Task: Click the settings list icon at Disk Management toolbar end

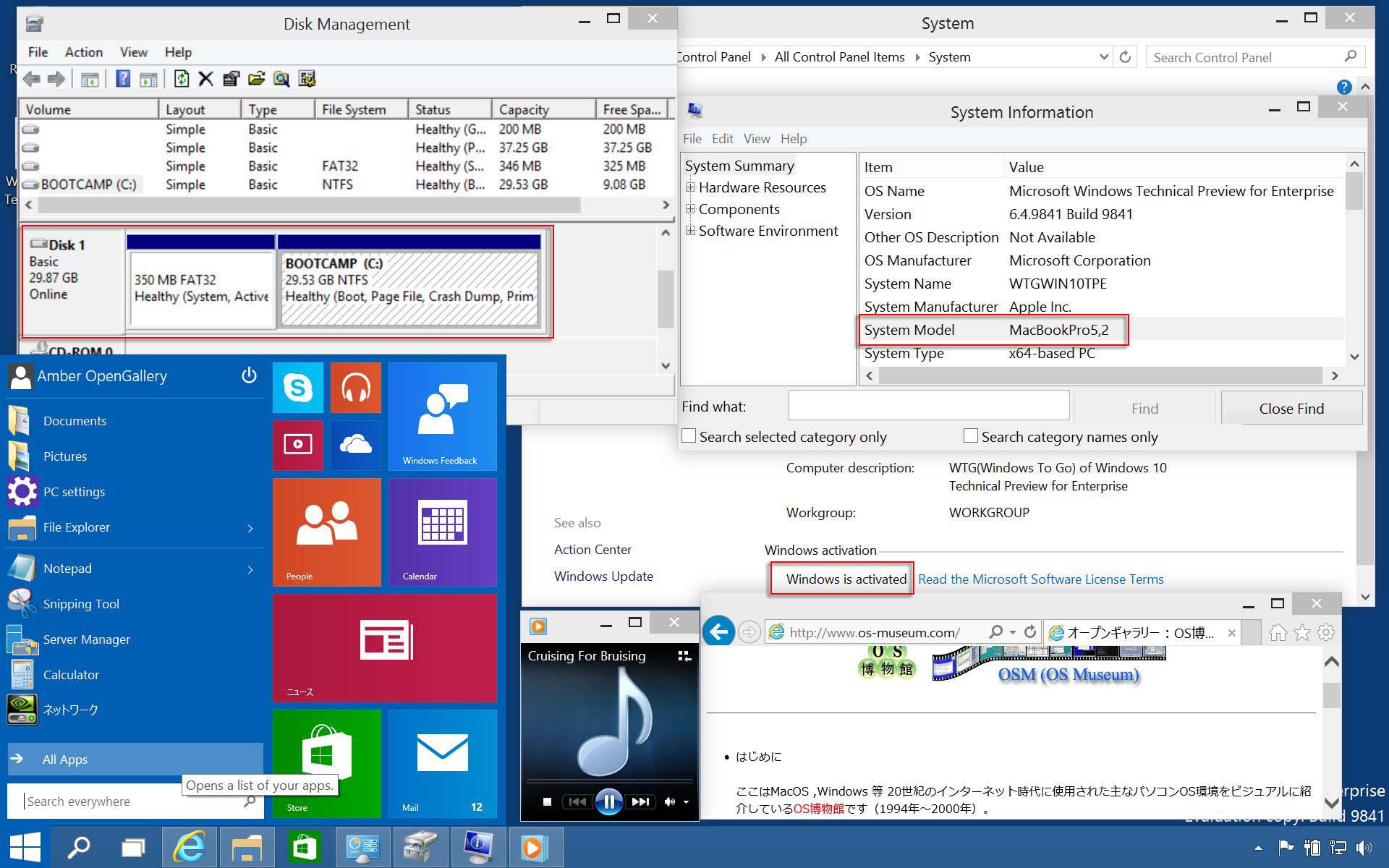Action: point(307,79)
